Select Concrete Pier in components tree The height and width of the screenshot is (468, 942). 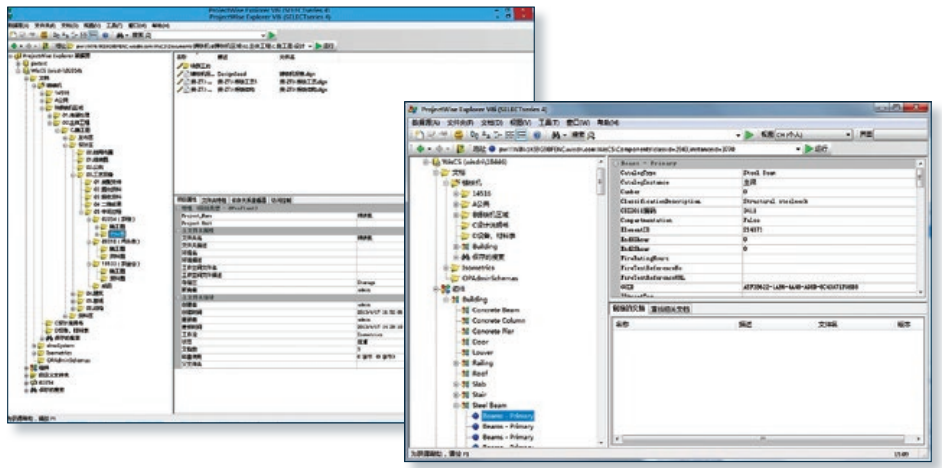click(493, 331)
